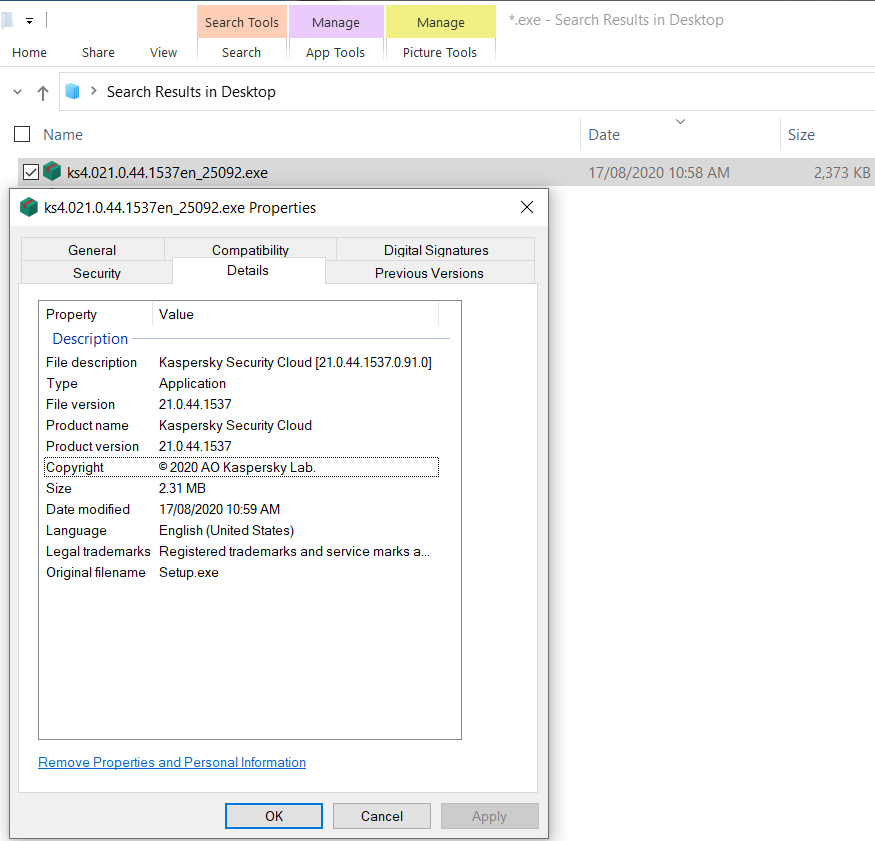Open the quick access toolbar customize arrow
Viewport: 875px width, 841px height.
coord(30,21)
